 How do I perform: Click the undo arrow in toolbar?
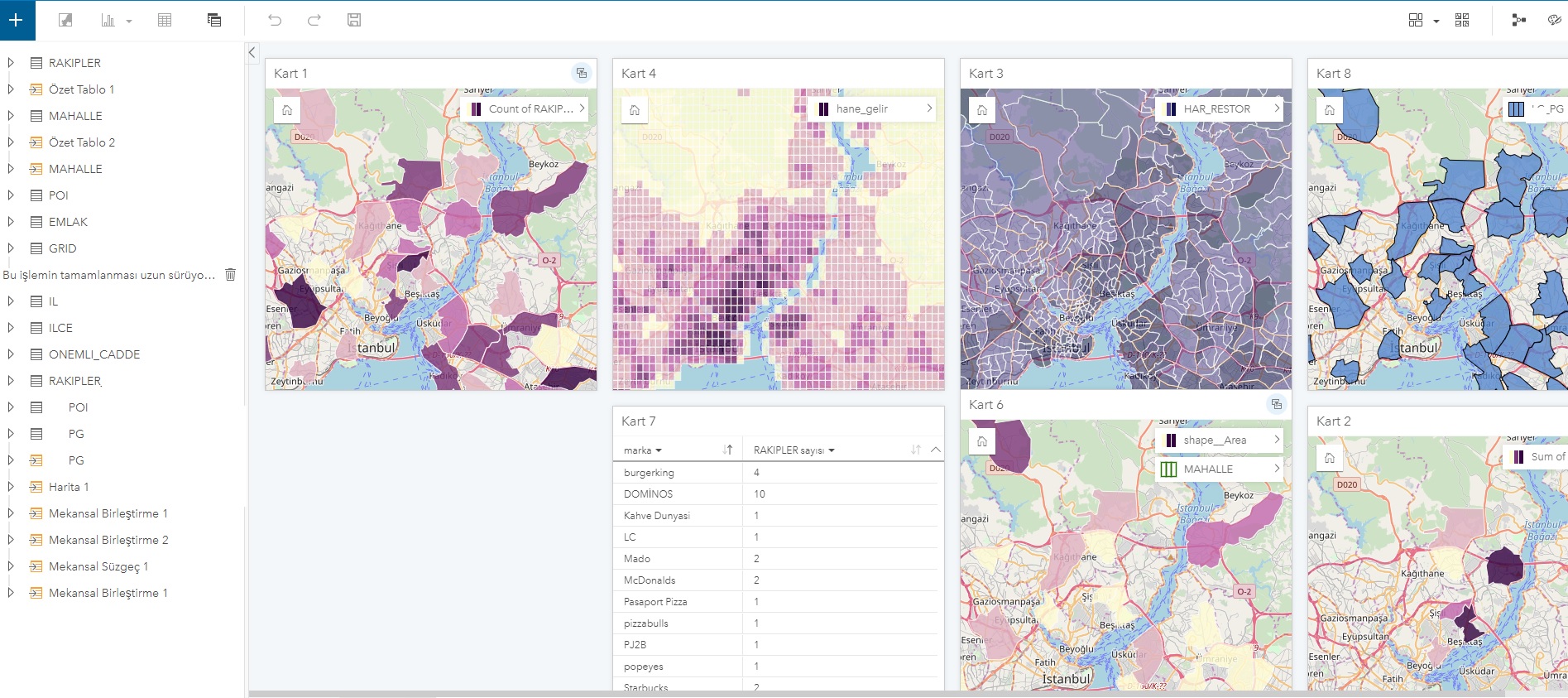pyautogui.click(x=275, y=20)
